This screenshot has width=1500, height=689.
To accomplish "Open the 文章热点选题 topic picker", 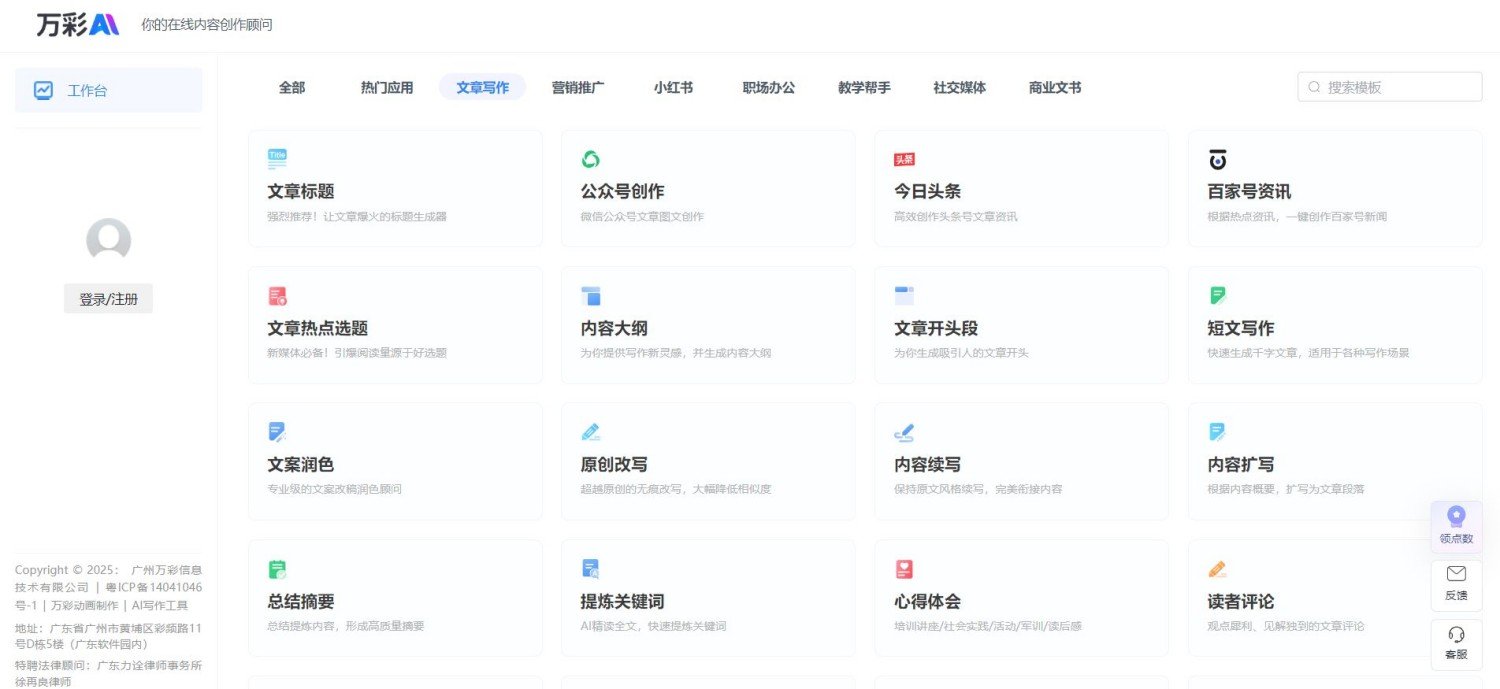I will [316, 327].
